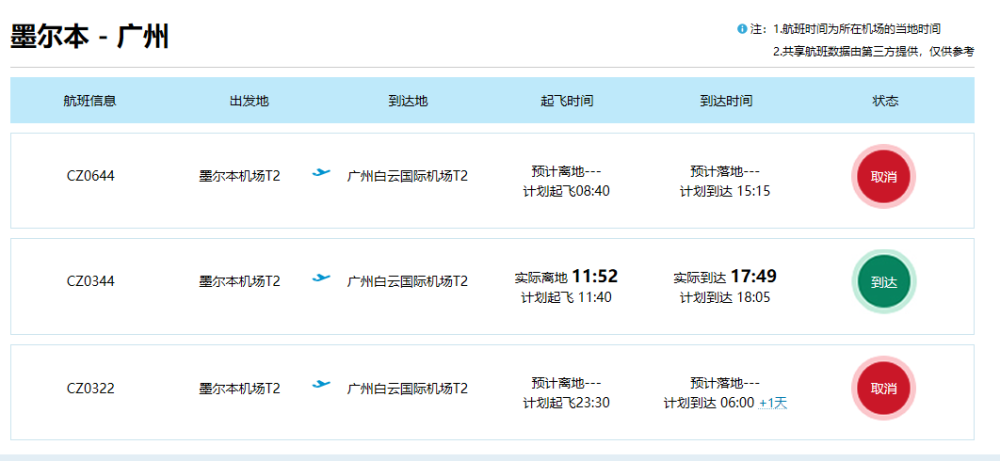Viewport: 1000px width, 461px height.
Task: Select flight number CZ0344
Action: coord(91,281)
